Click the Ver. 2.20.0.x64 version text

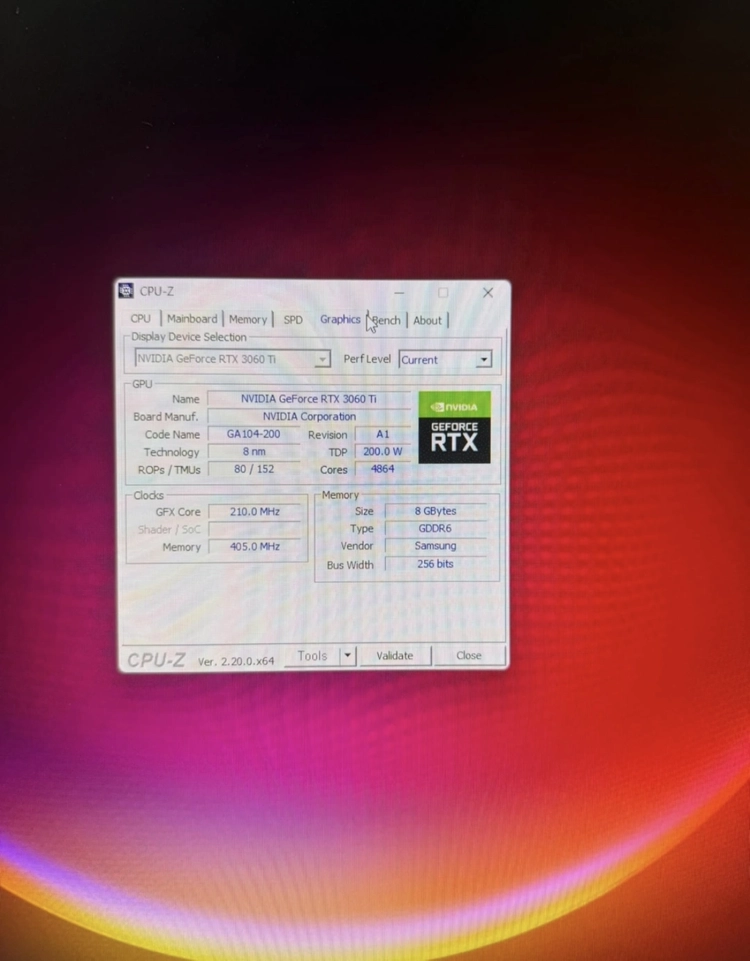click(236, 661)
